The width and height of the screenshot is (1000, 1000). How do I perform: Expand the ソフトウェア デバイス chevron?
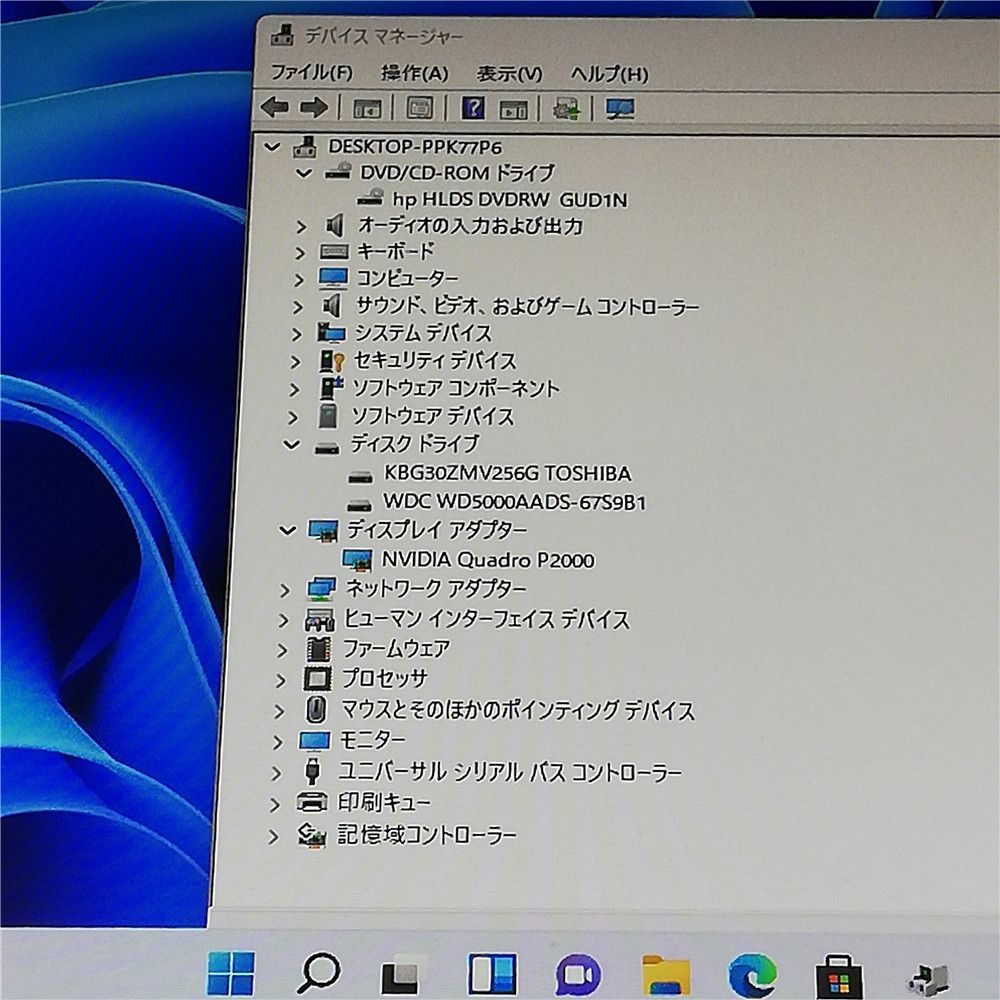[x=292, y=417]
